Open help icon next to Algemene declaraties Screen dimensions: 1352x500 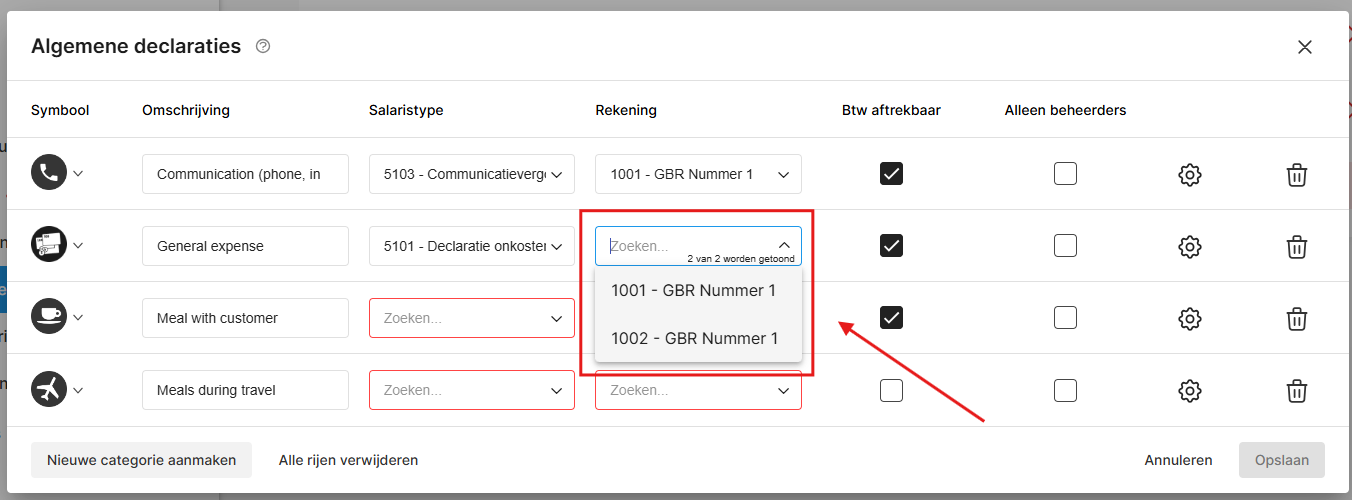tap(263, 46)
